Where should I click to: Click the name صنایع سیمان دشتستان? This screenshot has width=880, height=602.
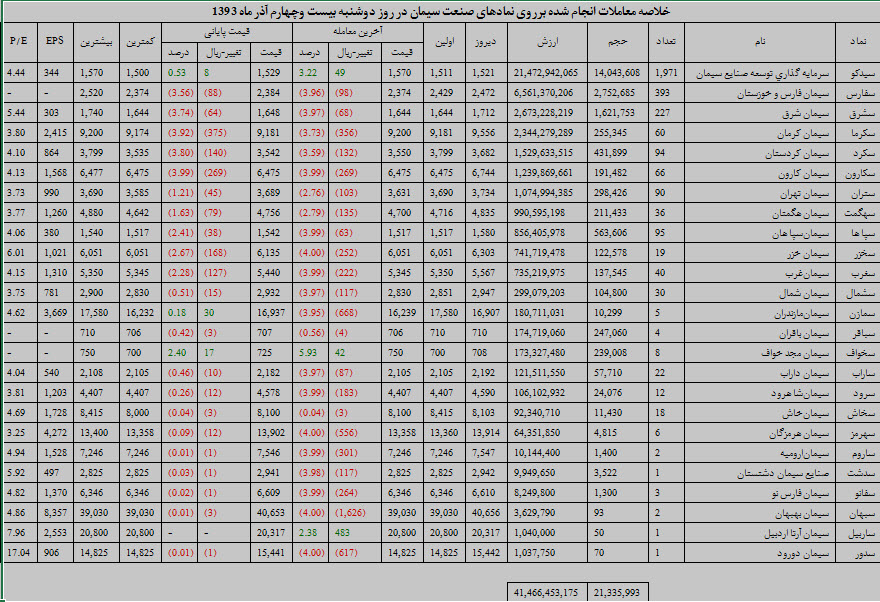(783, 474)
